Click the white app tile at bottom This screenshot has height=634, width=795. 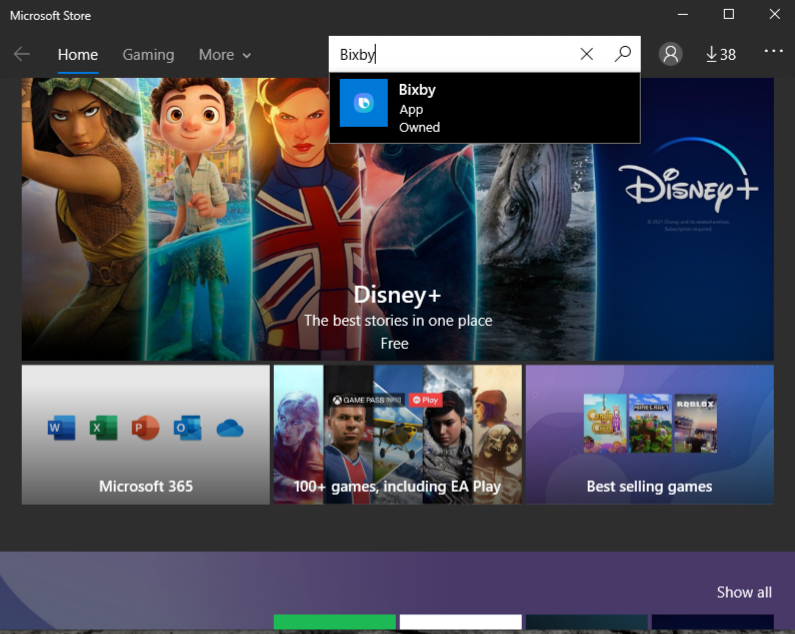click(460, 622)
